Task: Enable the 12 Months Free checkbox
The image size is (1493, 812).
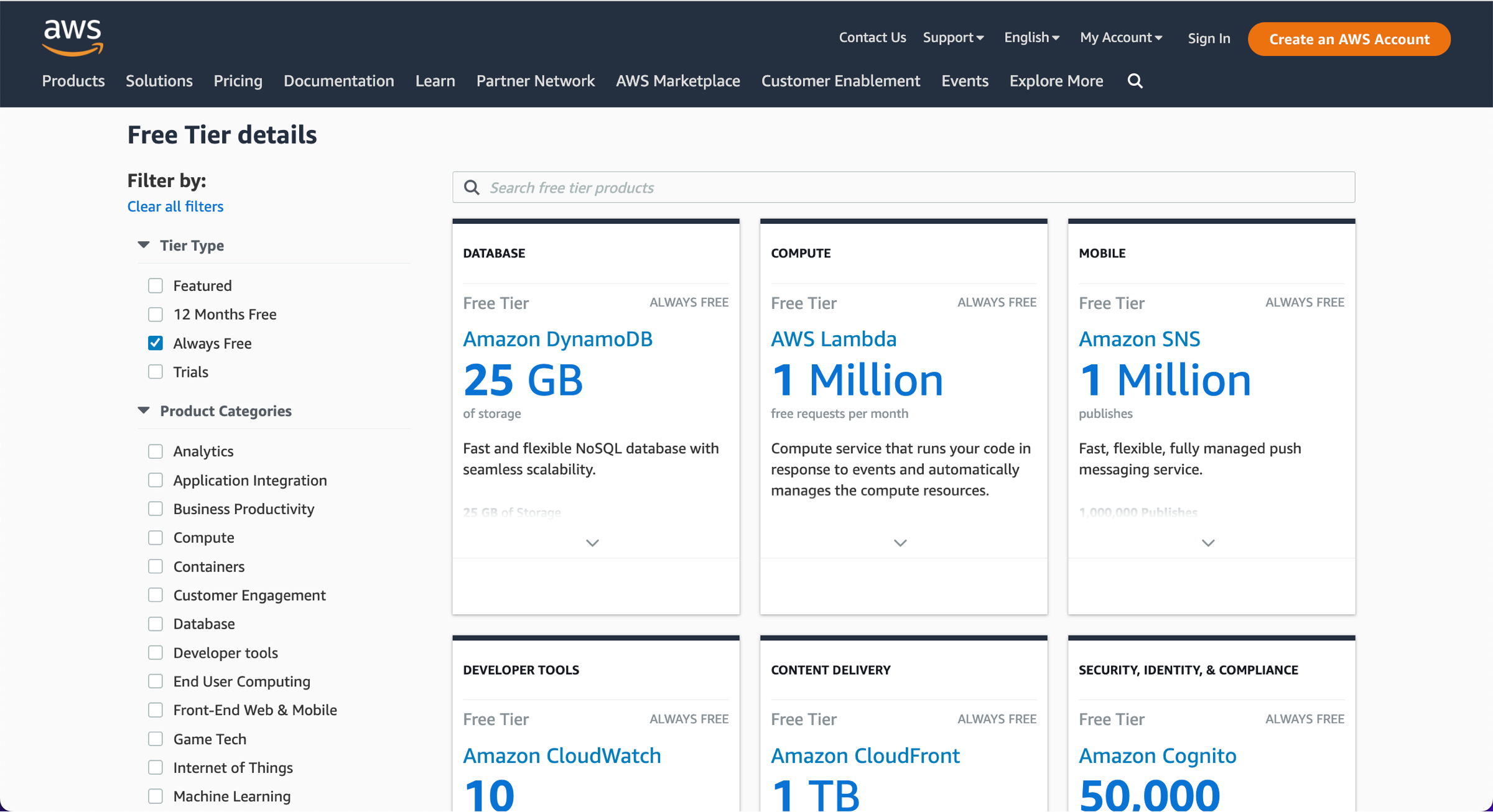Action: click(155, 313)
